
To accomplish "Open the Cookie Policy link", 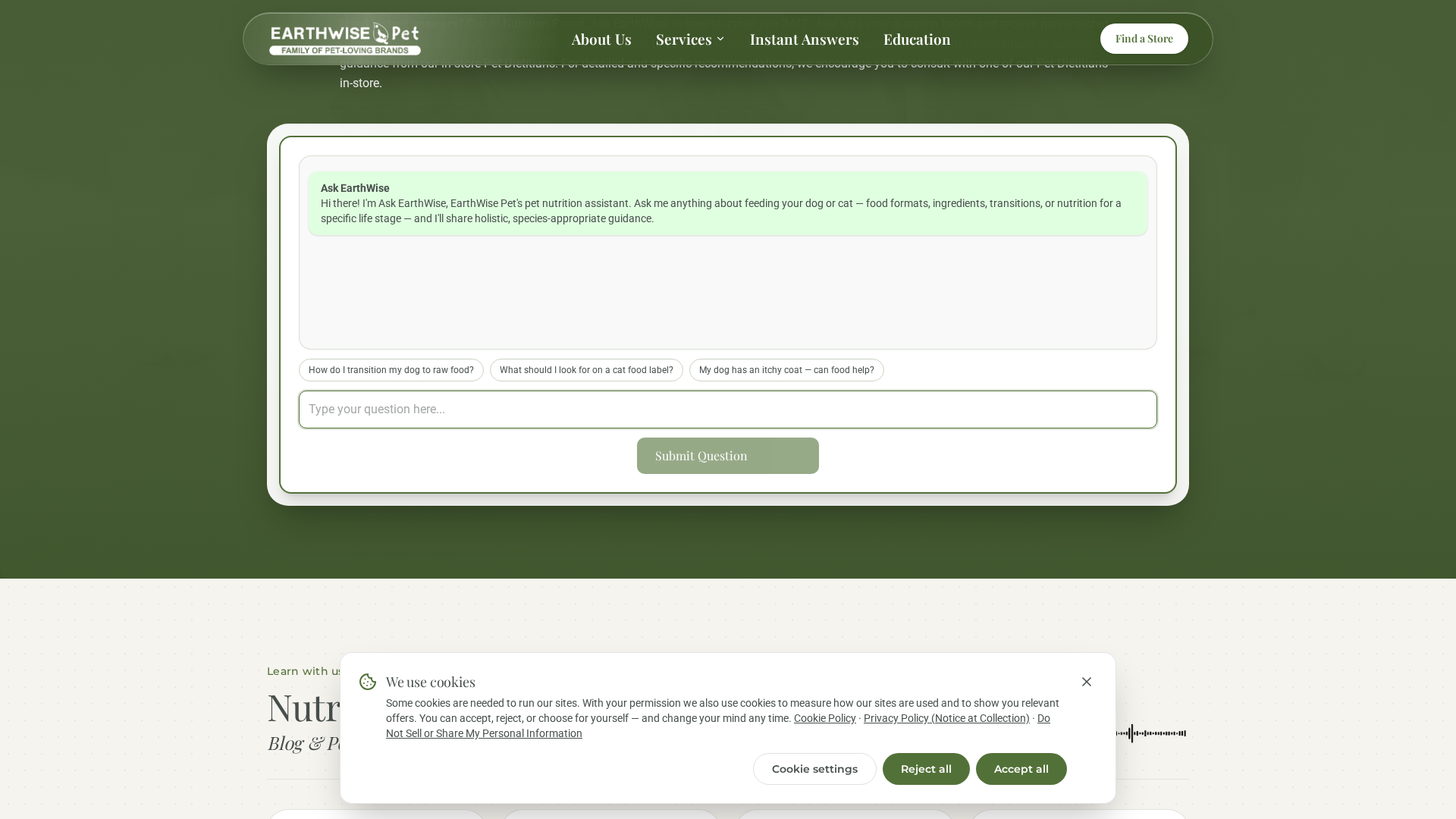I will coord(825,718).
